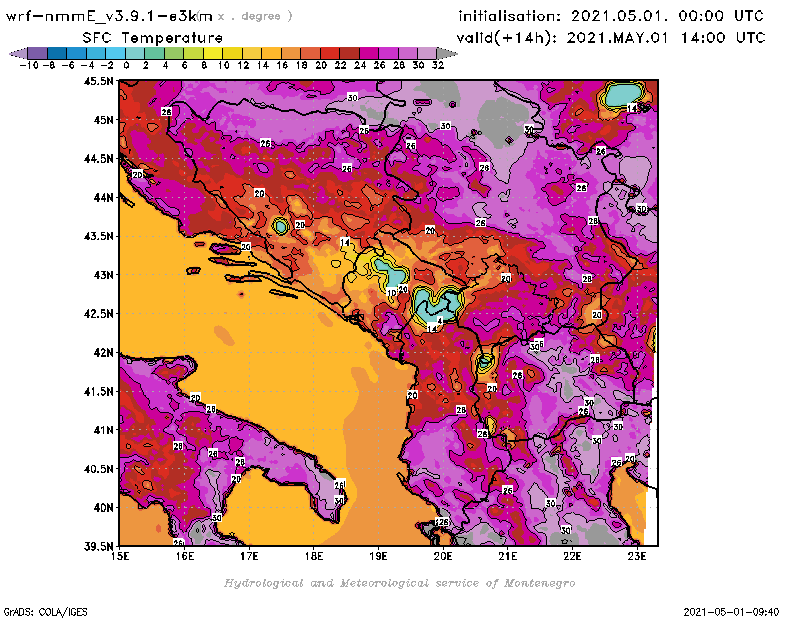Click the '44N' latitude axis label
The height and width of the screenshot is (618, 800).
pos(103,197)
